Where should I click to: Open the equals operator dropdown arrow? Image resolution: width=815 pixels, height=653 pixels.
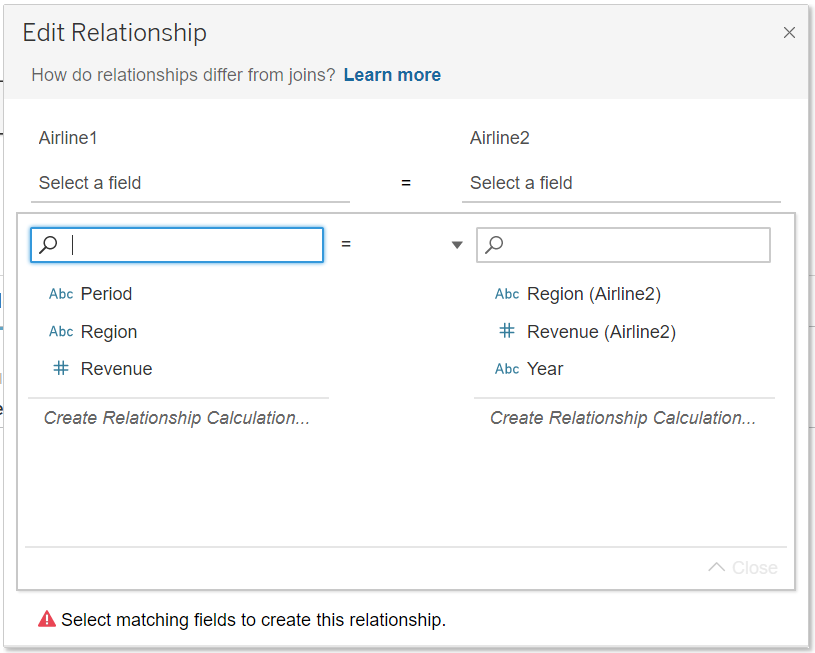[x=457, y=245]
